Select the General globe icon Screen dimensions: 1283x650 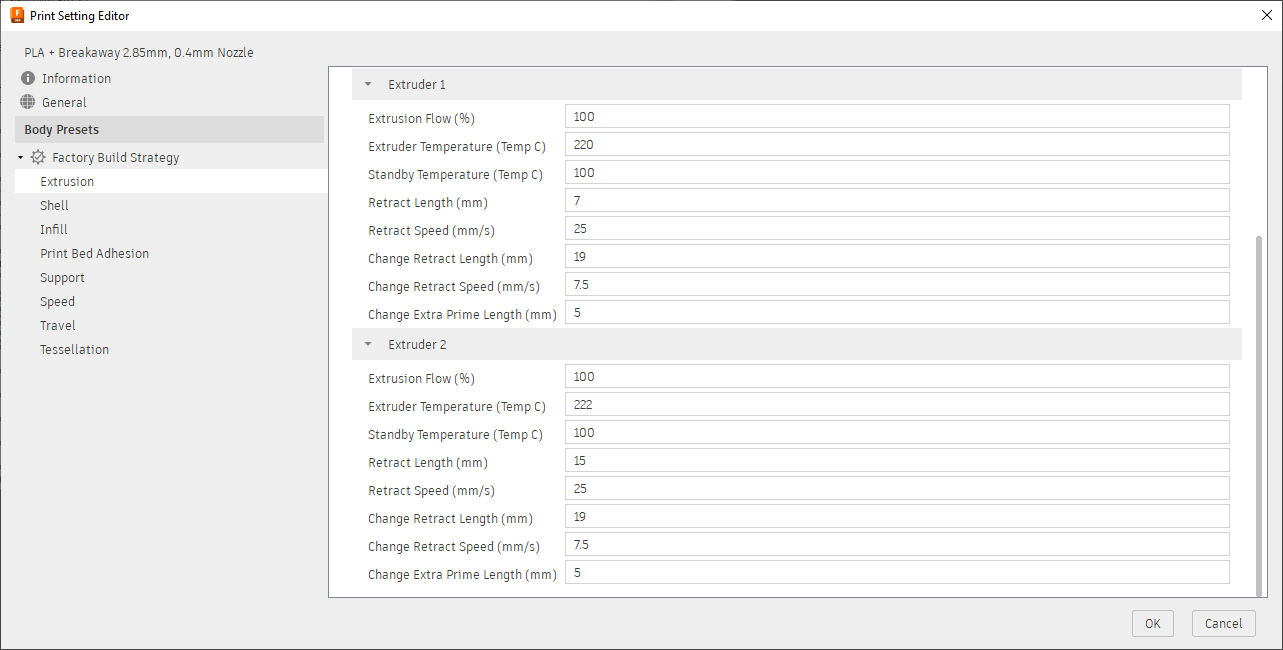27,102
